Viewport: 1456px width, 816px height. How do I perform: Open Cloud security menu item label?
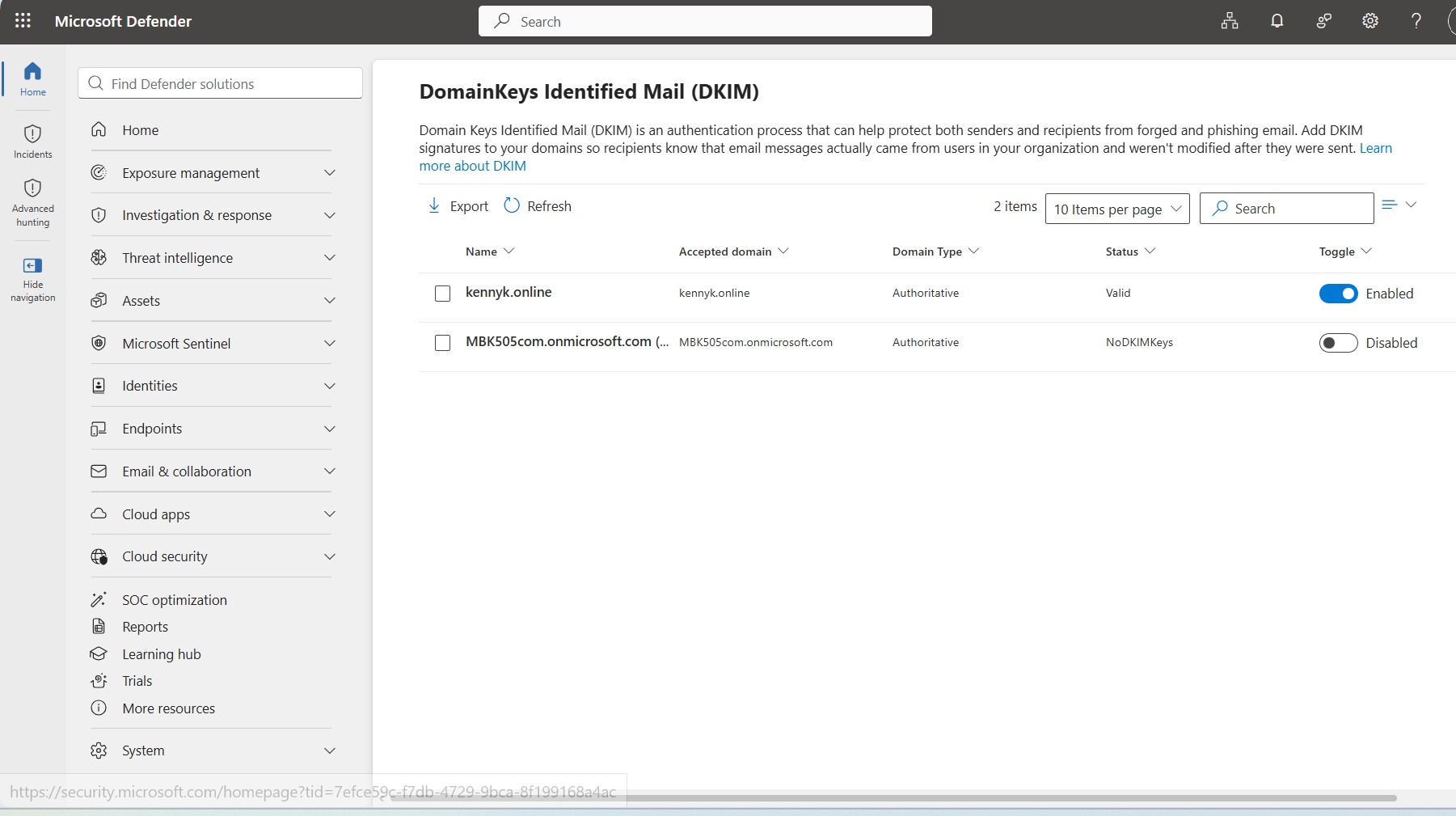pos(165,556)
